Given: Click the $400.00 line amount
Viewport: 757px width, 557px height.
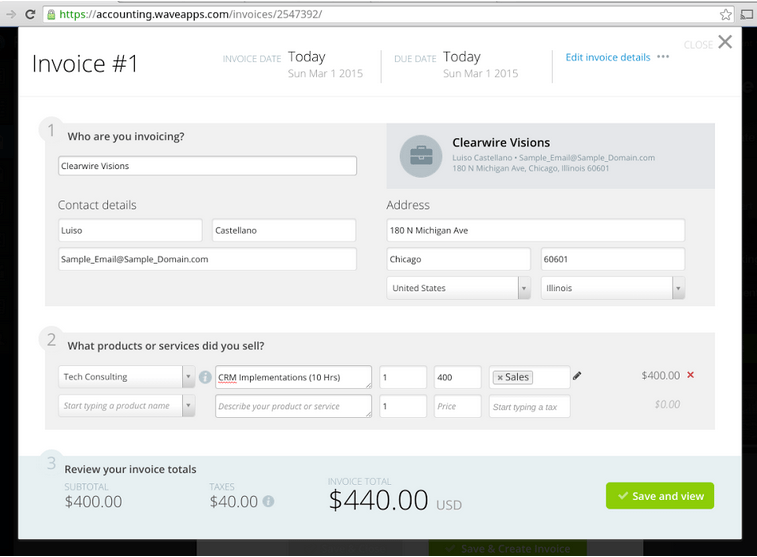Looking at the screenshot, I should click(660, 376).
